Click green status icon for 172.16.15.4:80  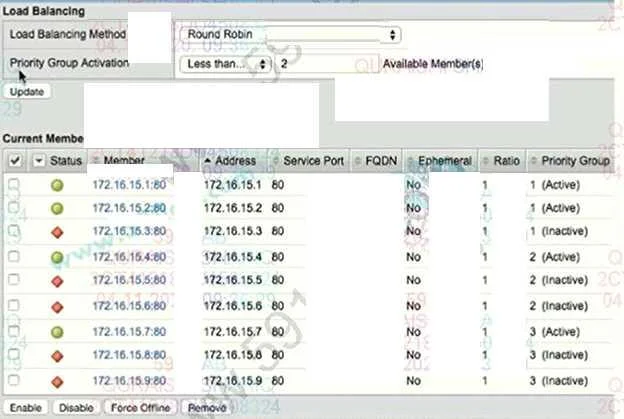[x=57, y=257]
